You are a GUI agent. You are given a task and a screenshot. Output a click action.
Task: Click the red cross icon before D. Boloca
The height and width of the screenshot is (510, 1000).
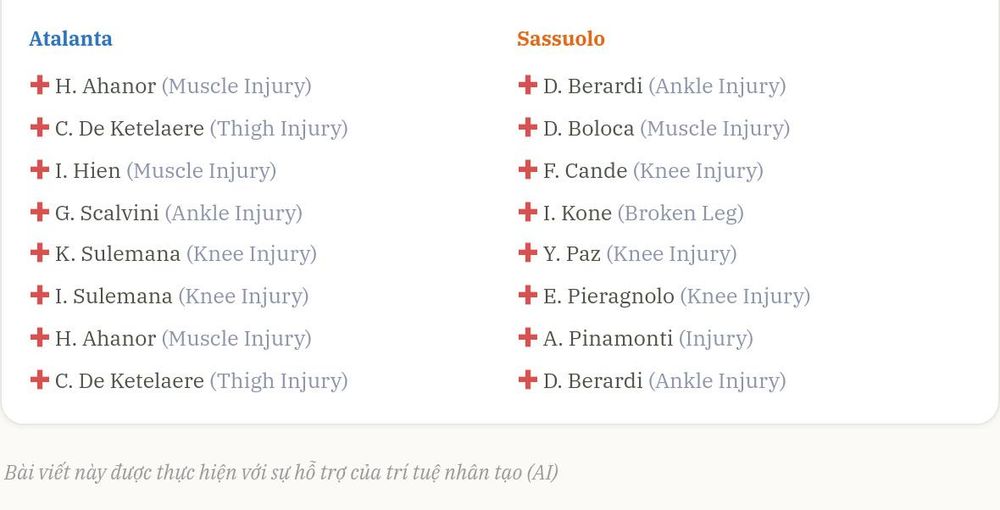click(x=527, y=128)
